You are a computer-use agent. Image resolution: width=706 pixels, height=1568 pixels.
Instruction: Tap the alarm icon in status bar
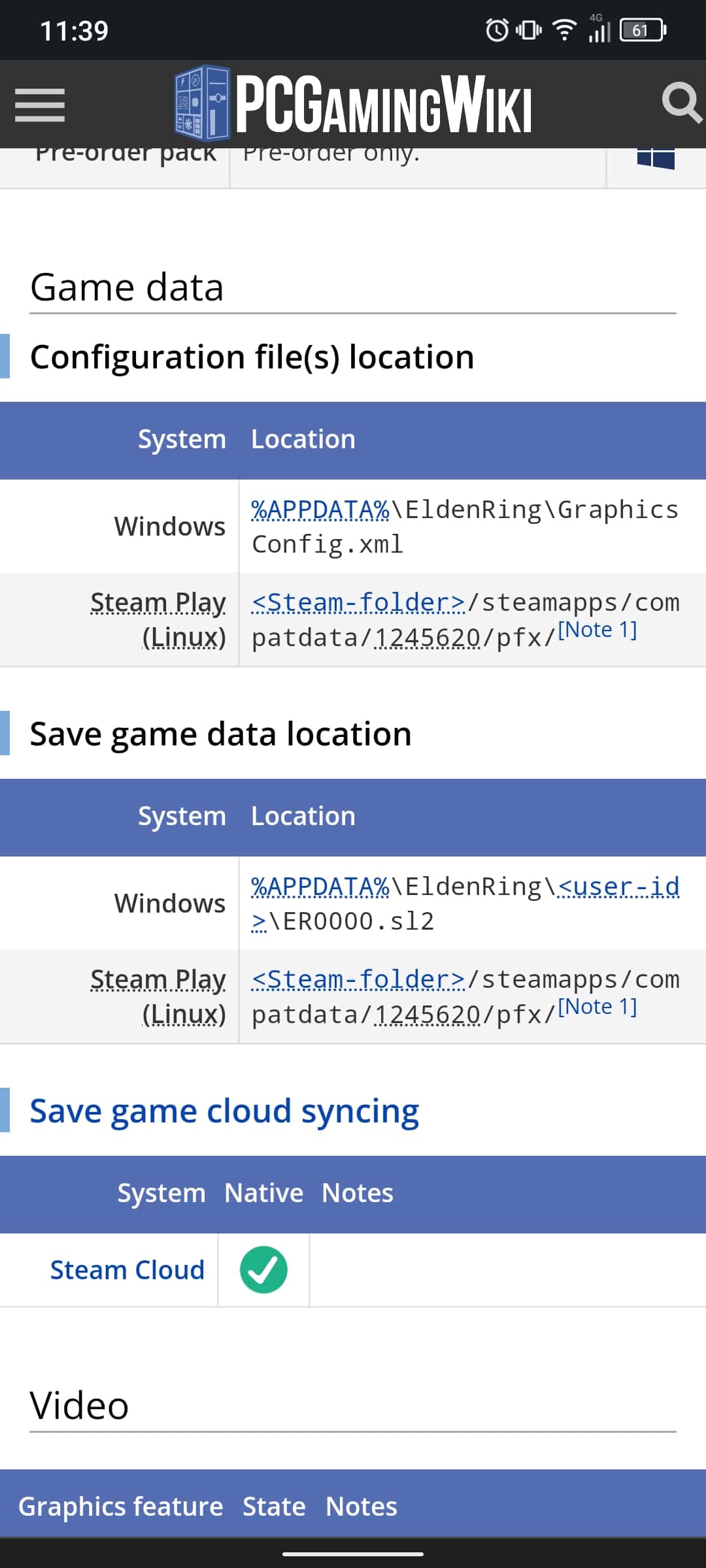tap(497, 29)
